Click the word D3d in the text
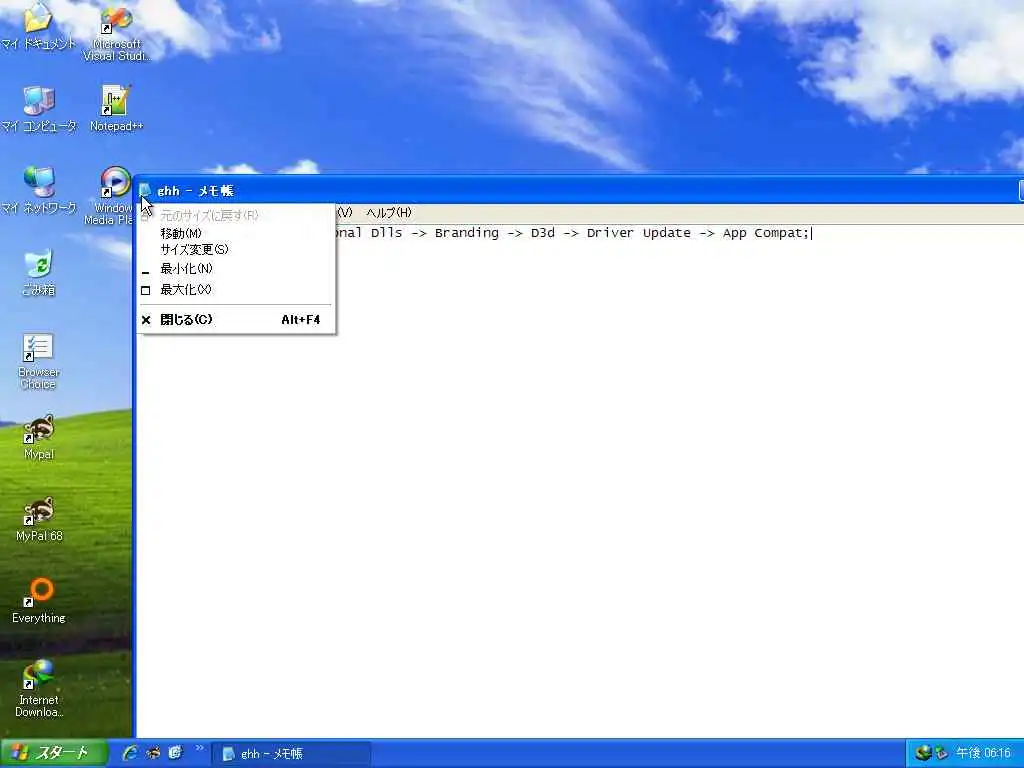1024x768 pixels. click(543, 233)
